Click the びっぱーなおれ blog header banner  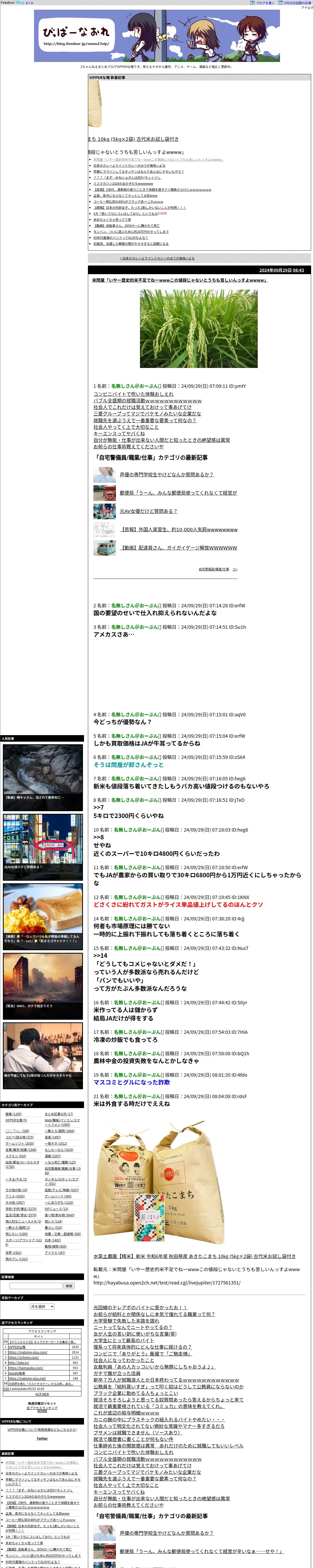157,35
